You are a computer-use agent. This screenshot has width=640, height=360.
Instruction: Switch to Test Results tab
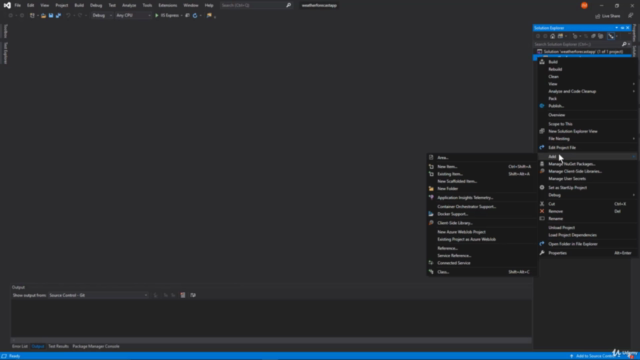tap(58, 347)
